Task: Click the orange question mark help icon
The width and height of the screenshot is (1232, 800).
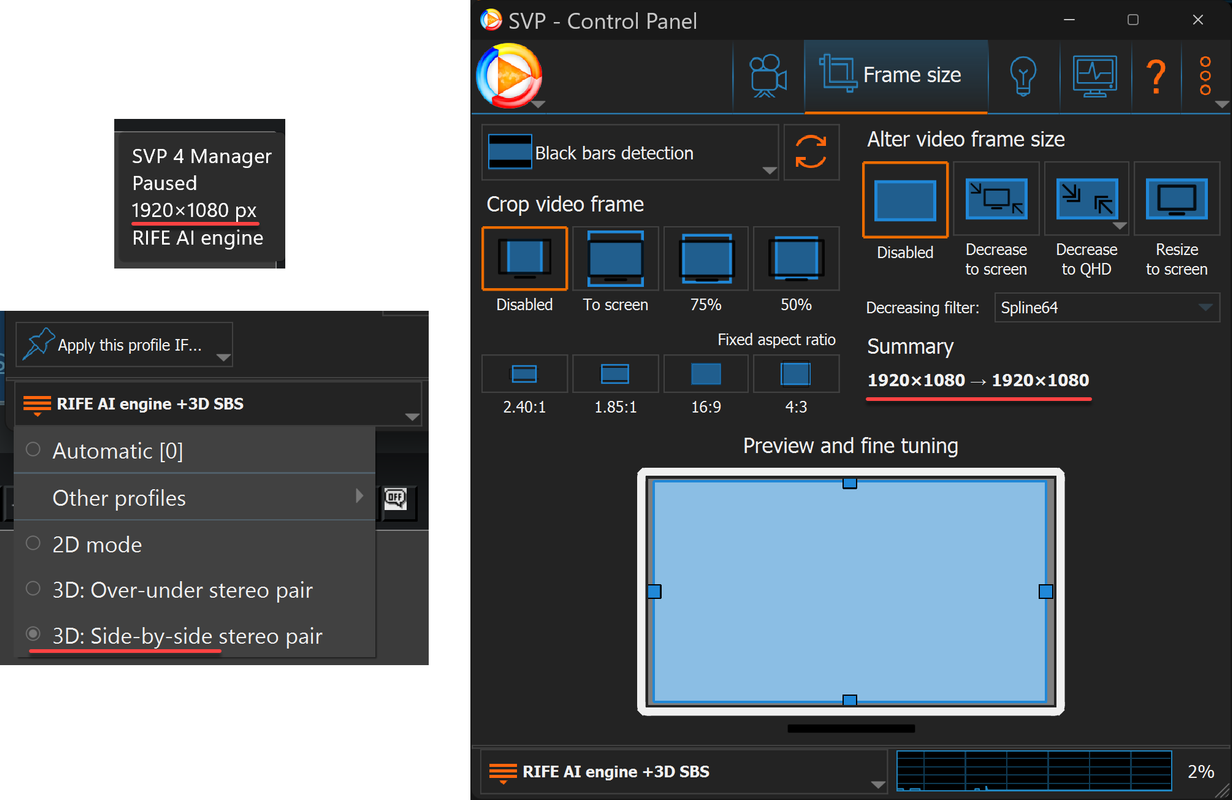Action: click(1156, 76)
